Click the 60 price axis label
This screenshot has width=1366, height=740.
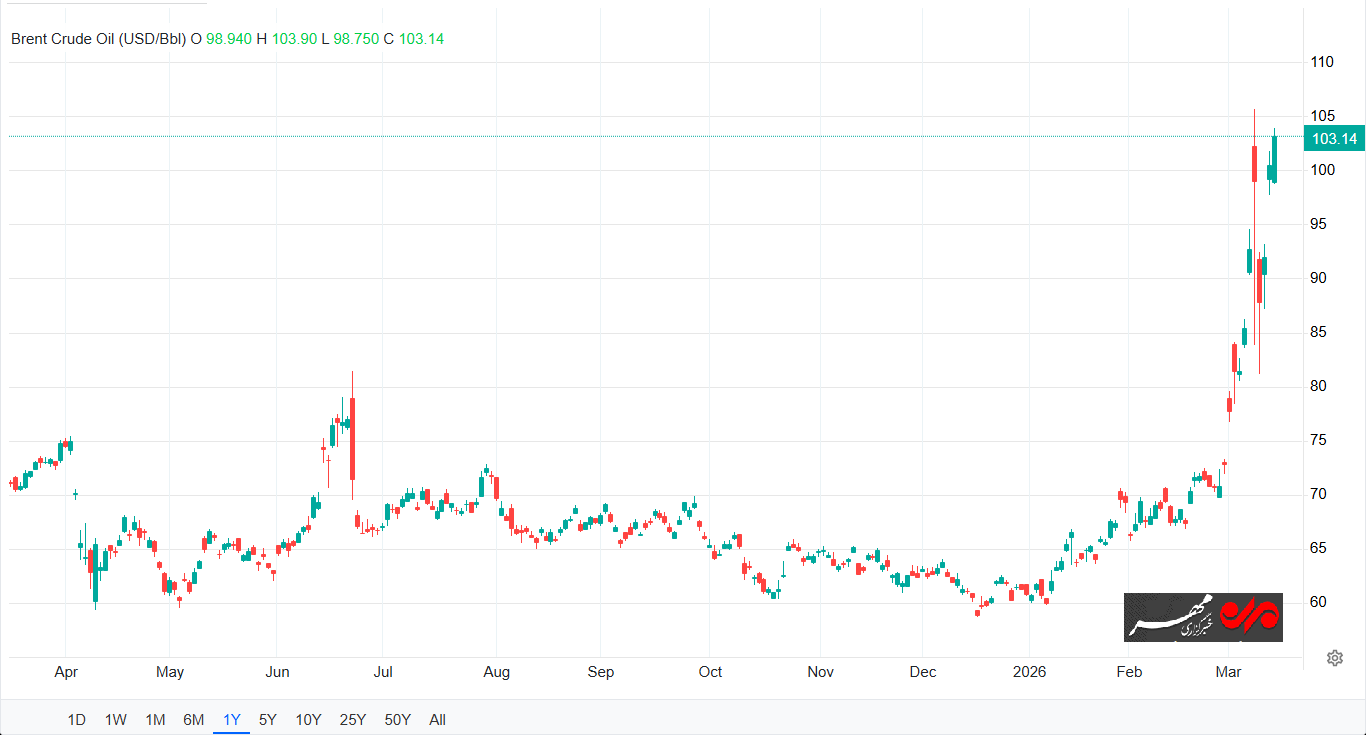pos(1318,602)
